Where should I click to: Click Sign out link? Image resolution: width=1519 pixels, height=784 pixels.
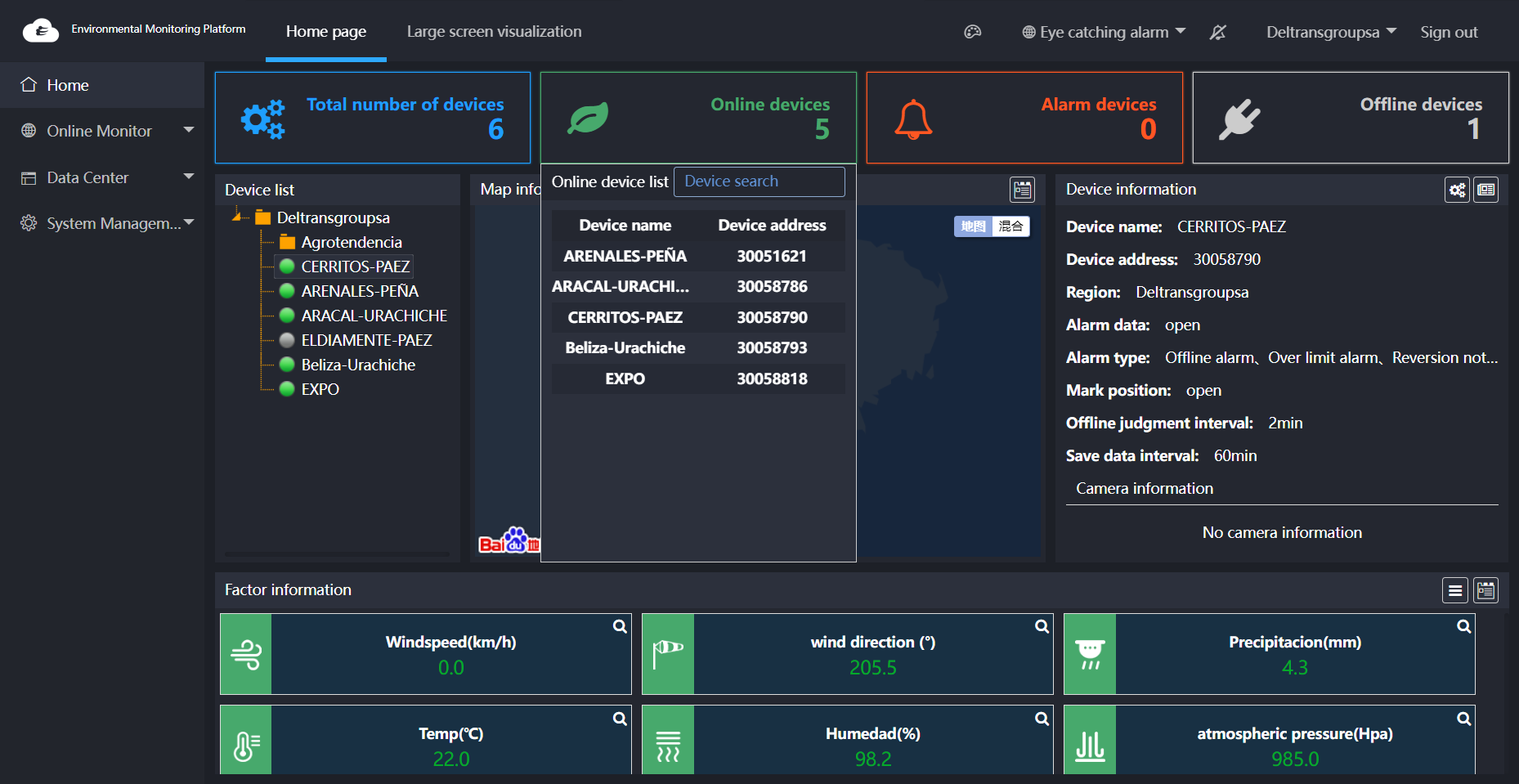coord(1449,32)
